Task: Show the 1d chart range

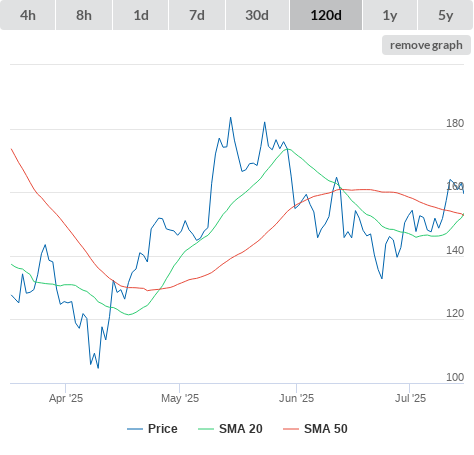Action: pos(141,15)
